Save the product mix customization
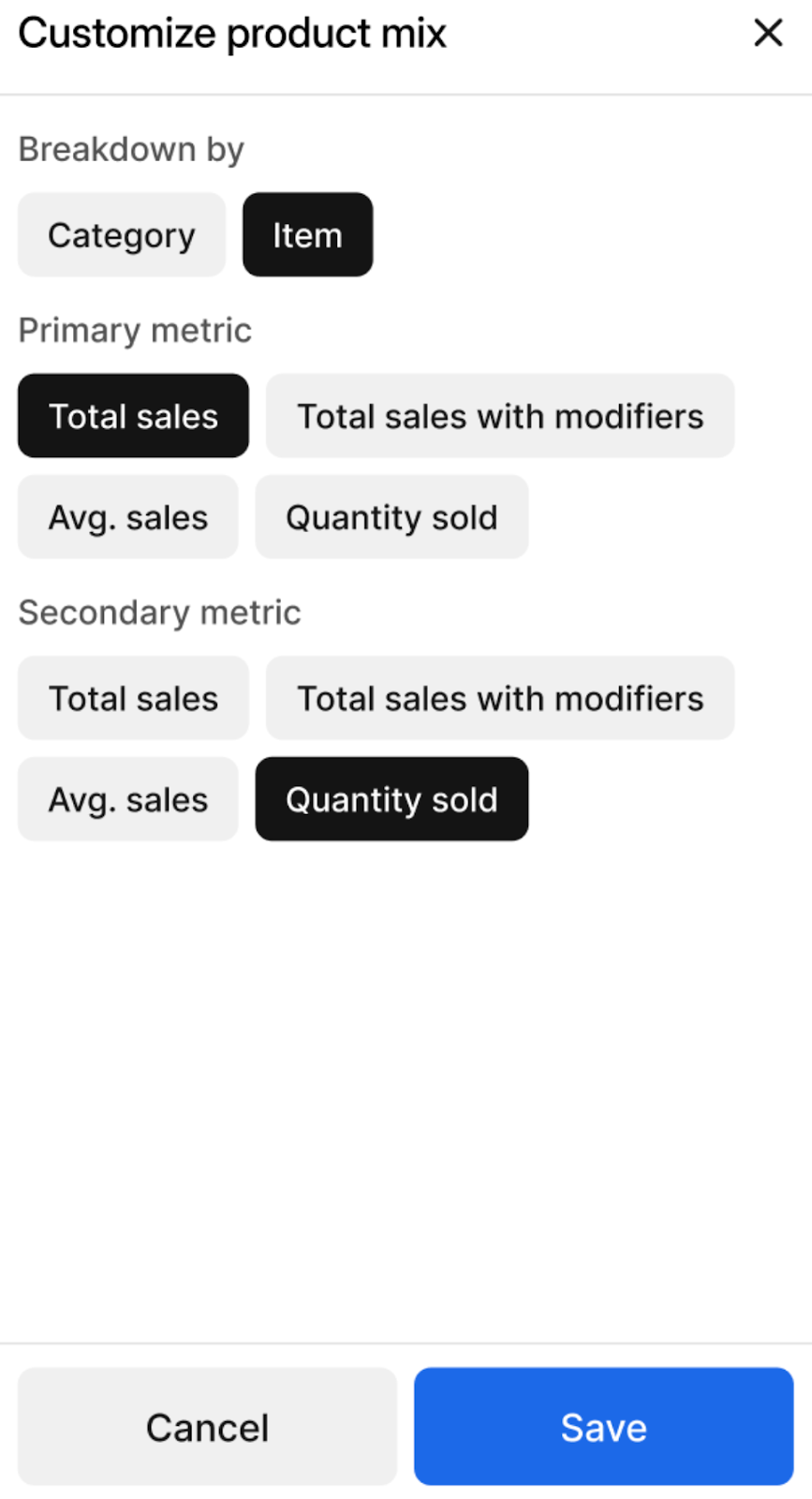The height and width of the screenshot is (1499, 812). [x=604, y=1427]
